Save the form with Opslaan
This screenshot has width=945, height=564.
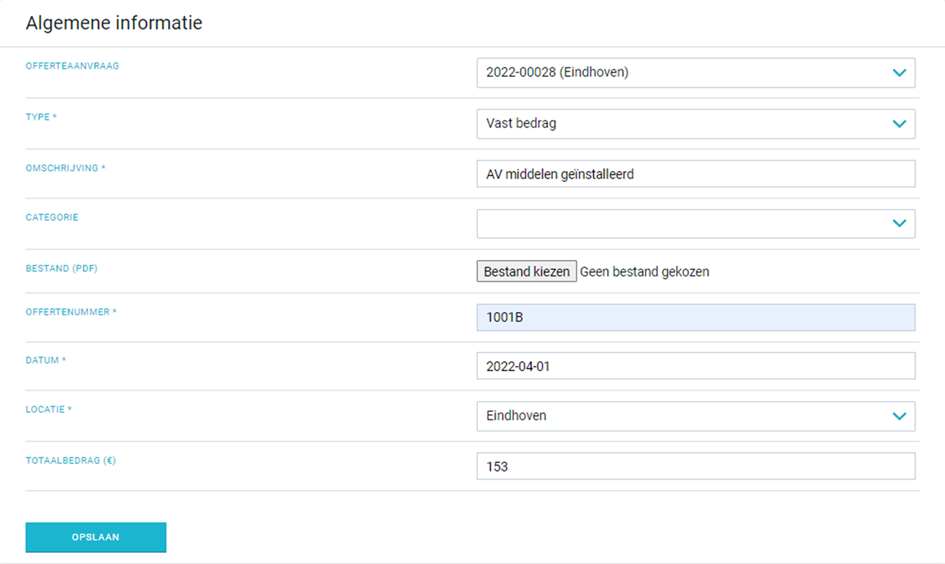tap(96, 537)
